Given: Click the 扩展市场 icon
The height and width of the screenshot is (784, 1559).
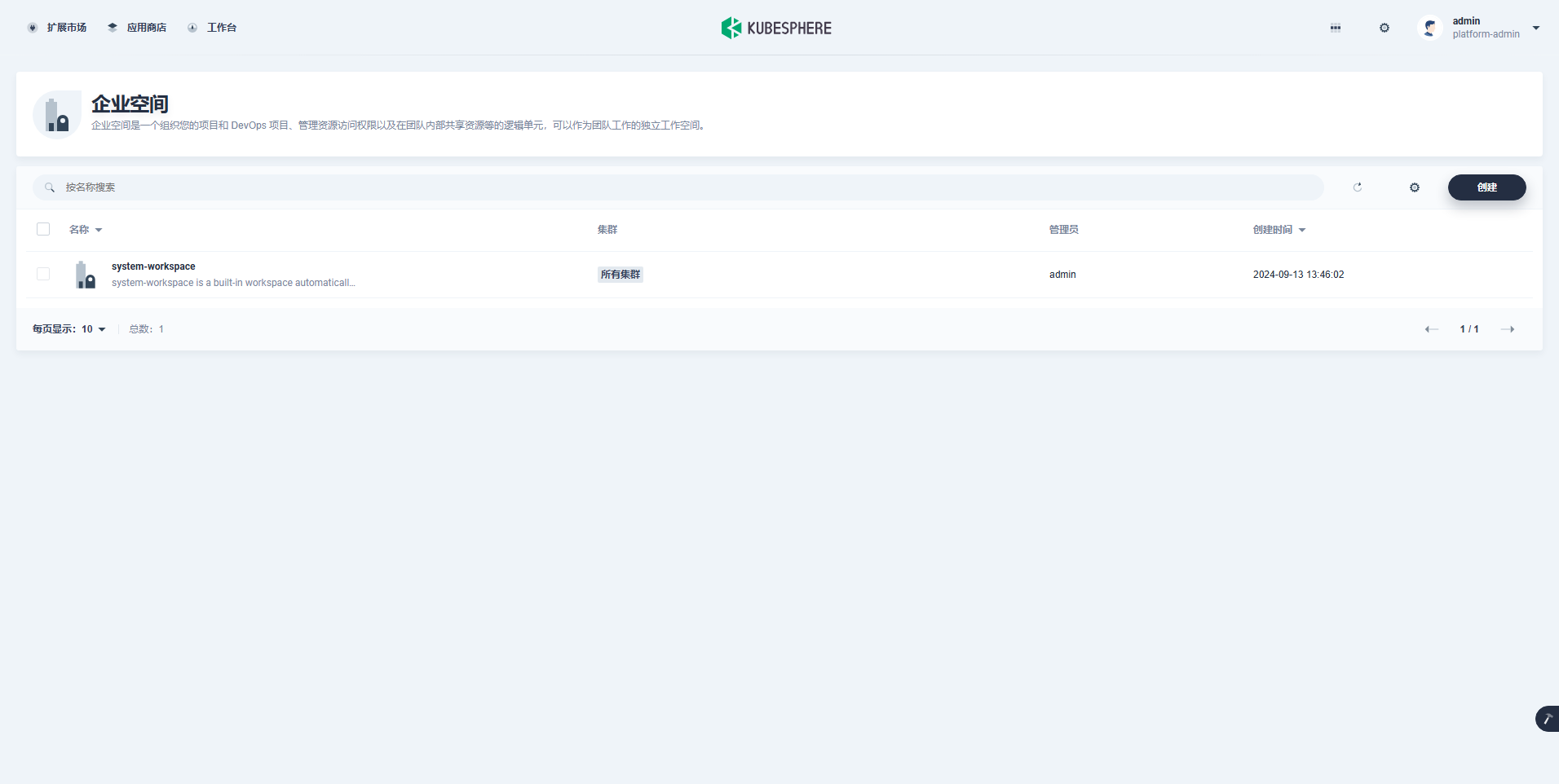Looking at the screenshot, I should click(33, 28).
